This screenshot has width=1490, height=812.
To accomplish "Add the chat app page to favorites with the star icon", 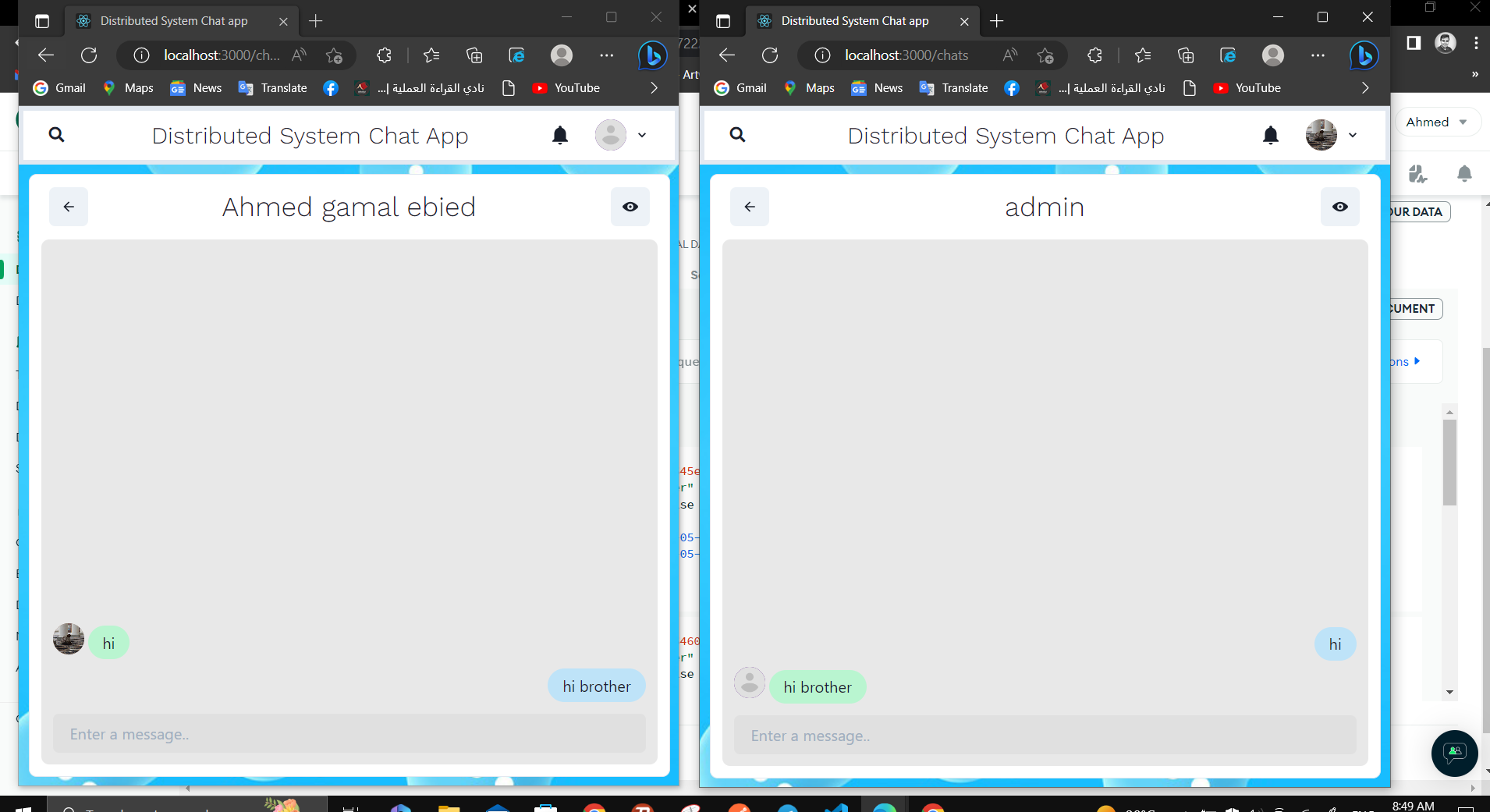I will click(1046, 55).
